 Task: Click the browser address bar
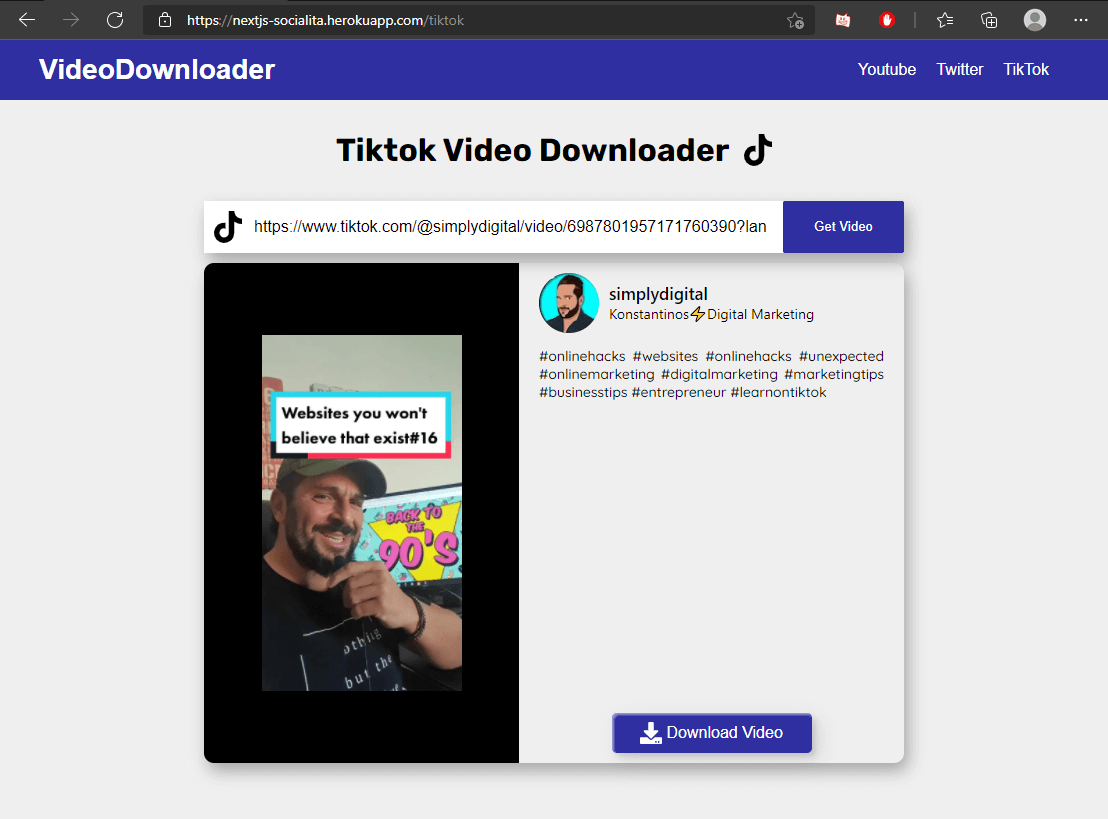[x=478, y=20]
